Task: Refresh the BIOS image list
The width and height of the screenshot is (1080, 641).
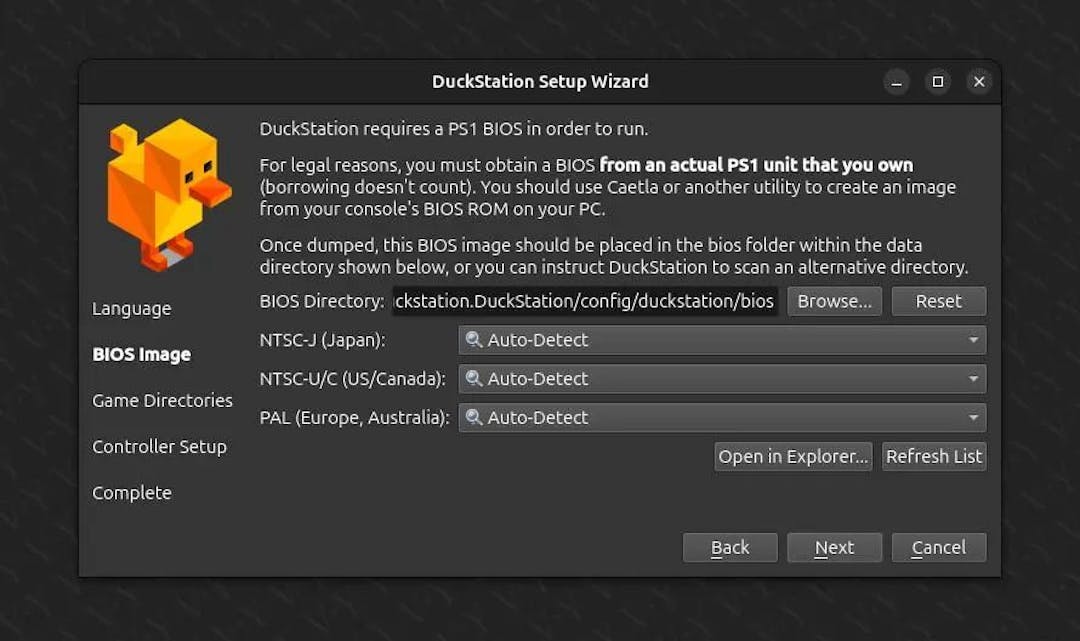Action: [x=934, y=456]
